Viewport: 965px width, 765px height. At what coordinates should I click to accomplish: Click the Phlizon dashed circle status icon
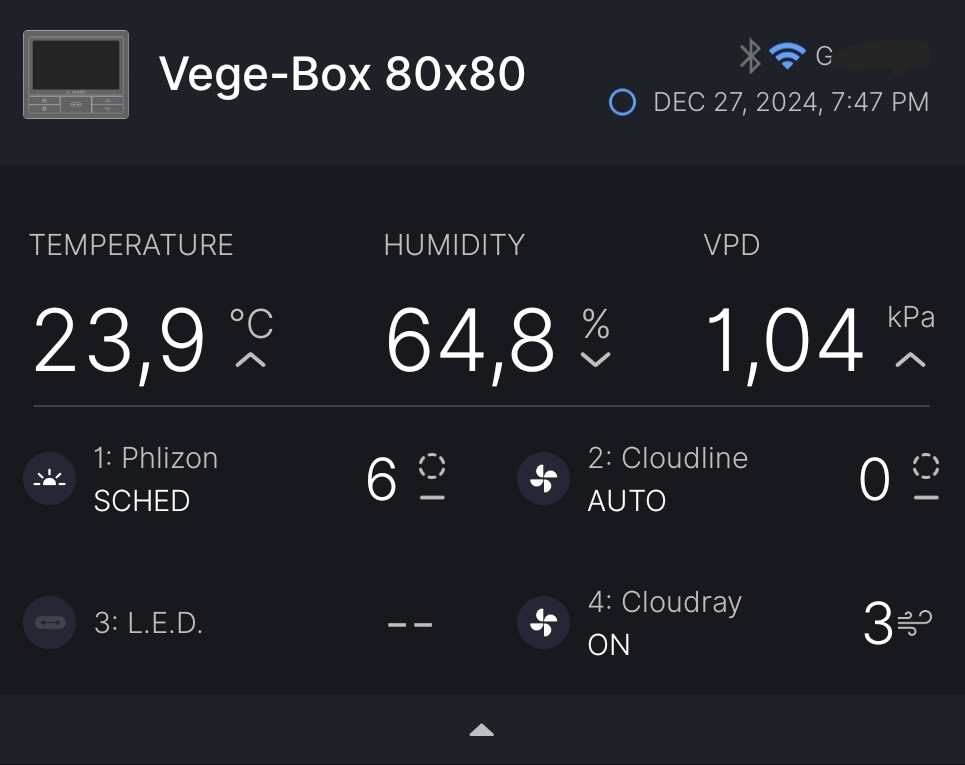[x=432, y=467]
